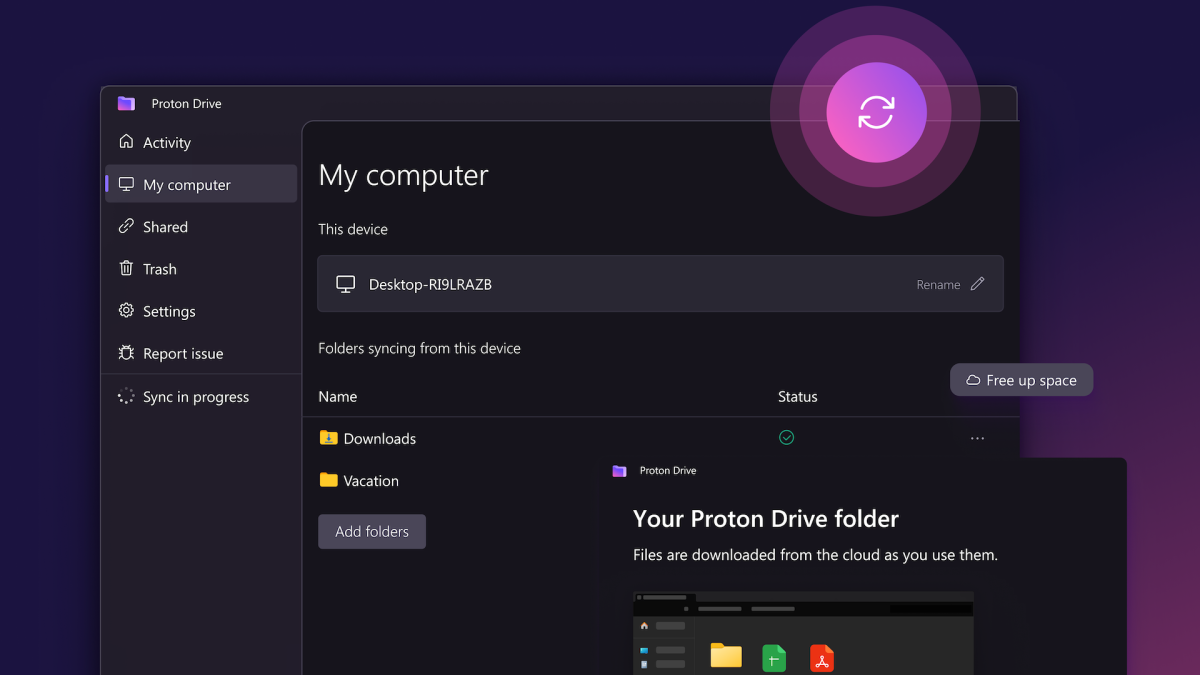This screenshot has height=675, width=1200.
Task: Click the Free up space button
Action: (x=1021, y=380)
